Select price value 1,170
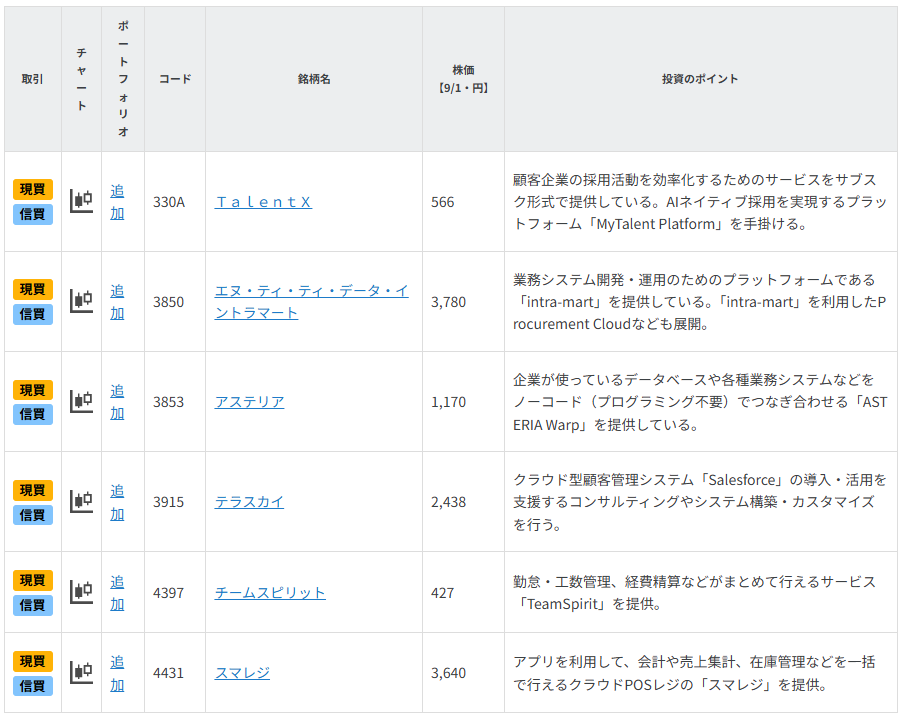This screenshot has height=722, width=903. pyautogui.click(x=449, y=402)
